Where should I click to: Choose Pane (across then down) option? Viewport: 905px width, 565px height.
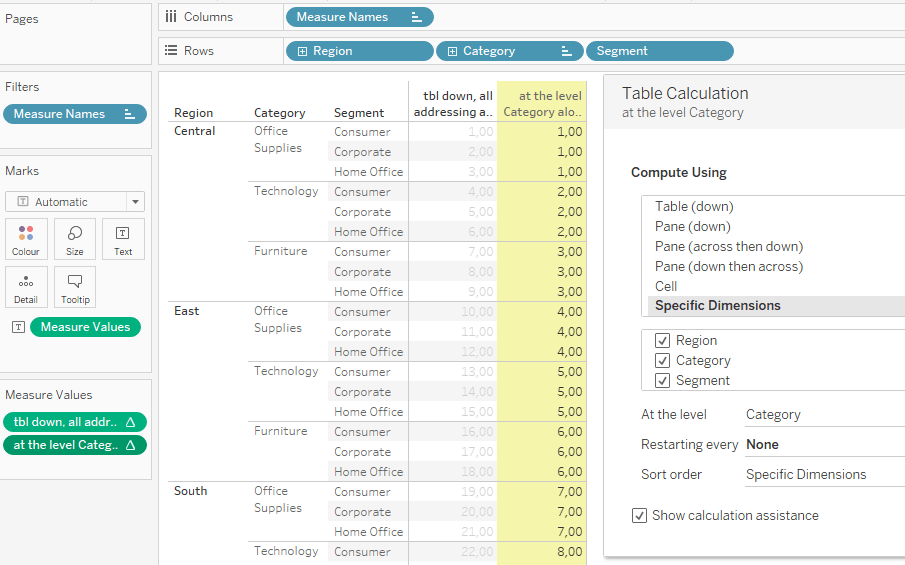point(728,247)
